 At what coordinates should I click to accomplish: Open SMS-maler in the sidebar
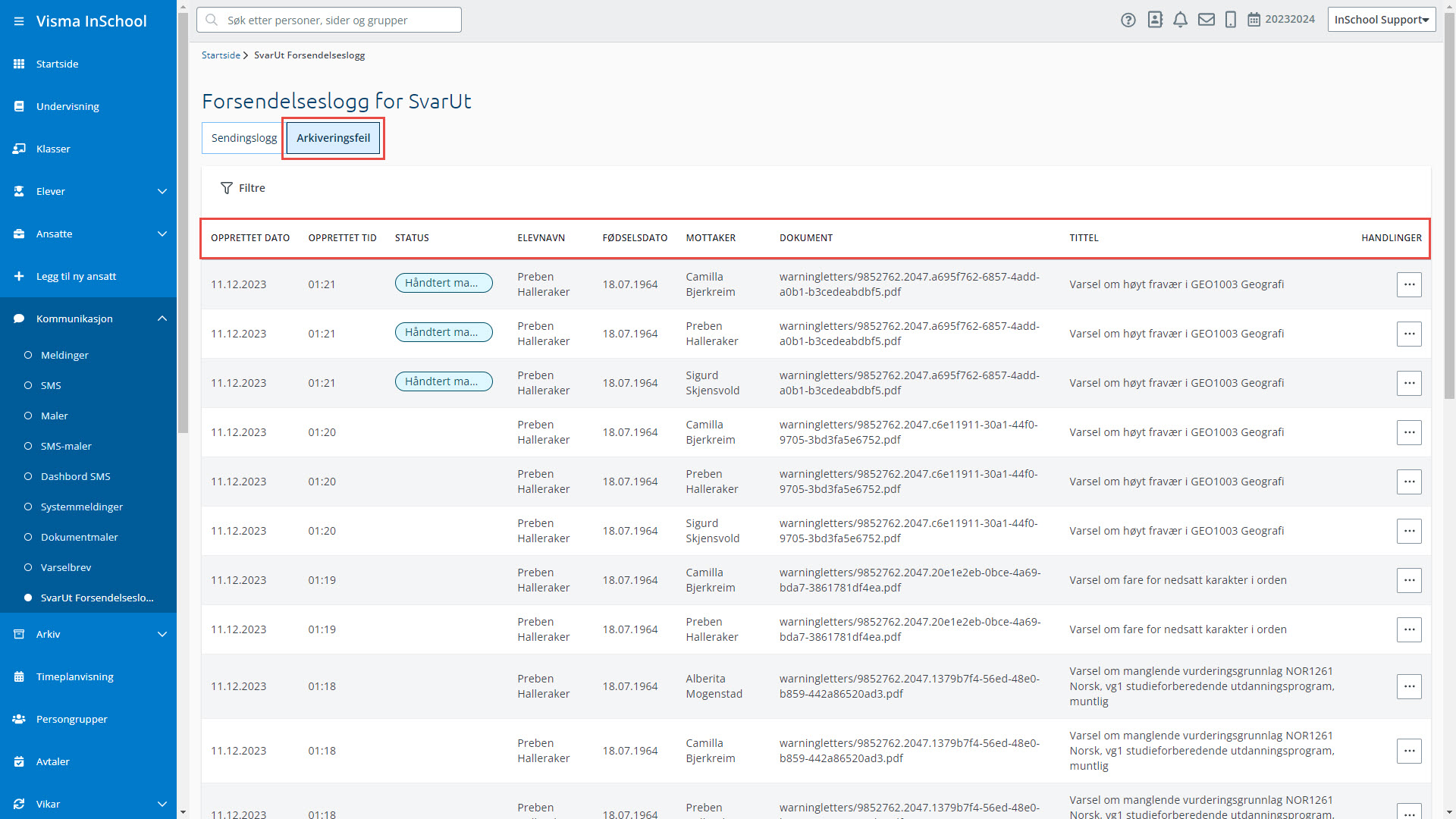(x=66, y=446)
